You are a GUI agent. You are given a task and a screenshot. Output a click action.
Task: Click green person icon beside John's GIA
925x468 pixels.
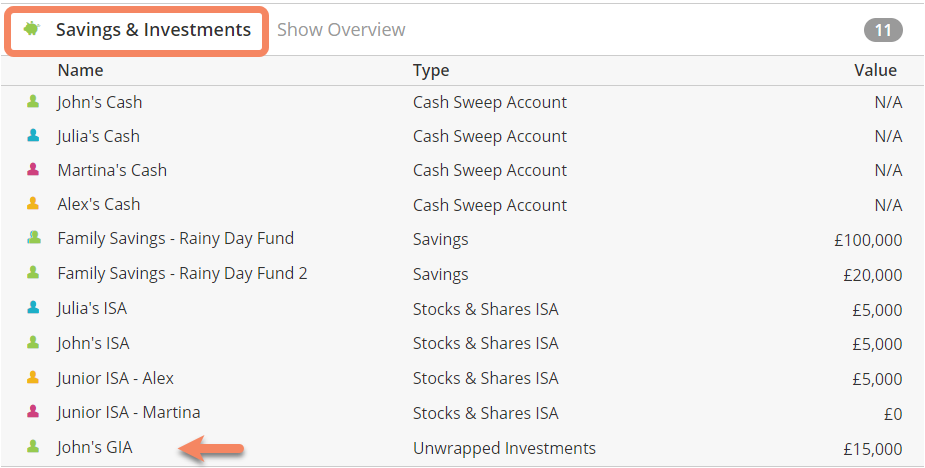point(33,447)
